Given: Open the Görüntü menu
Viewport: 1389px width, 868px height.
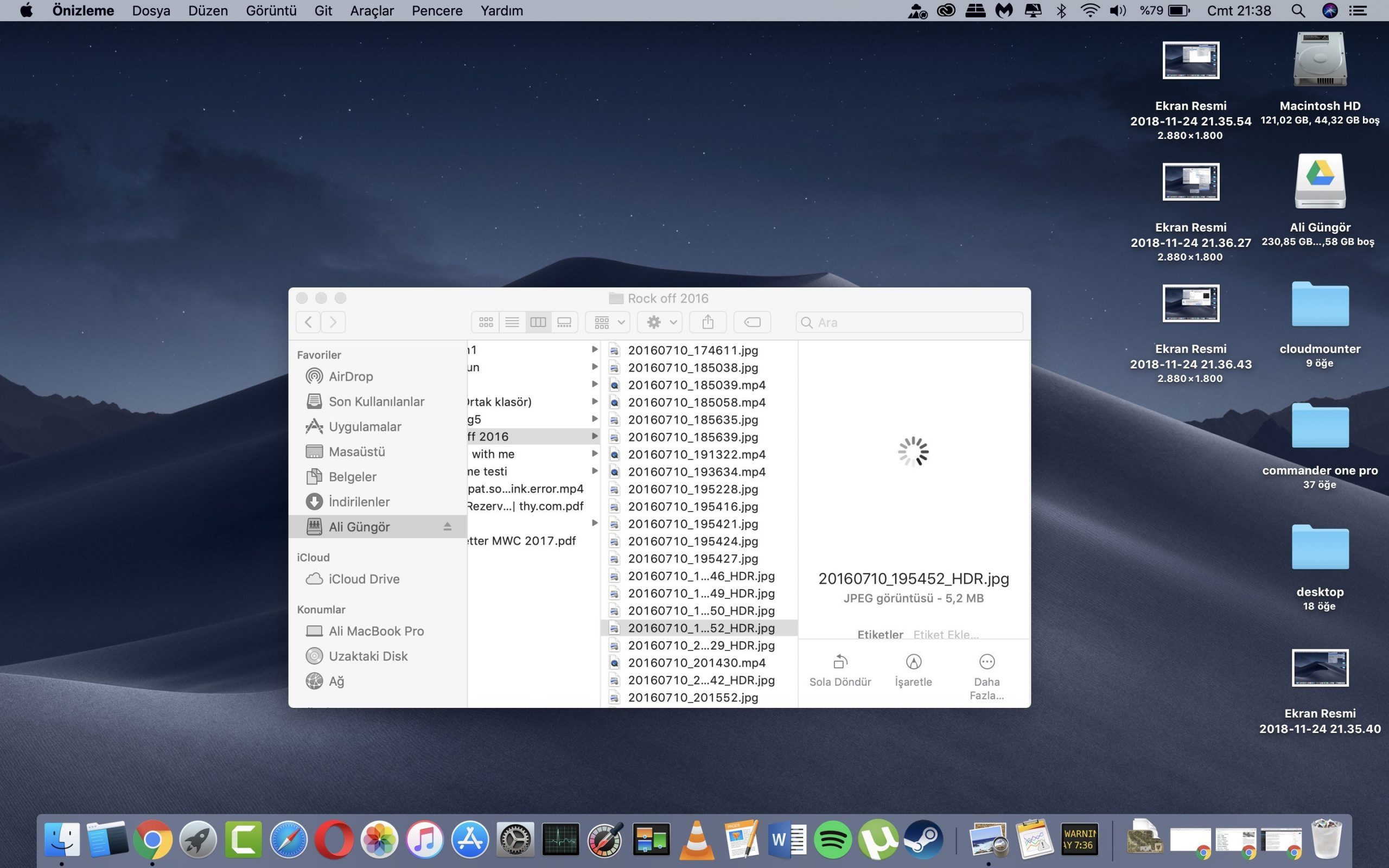Looking at the screenshot, I should click(x=271, y=10).
